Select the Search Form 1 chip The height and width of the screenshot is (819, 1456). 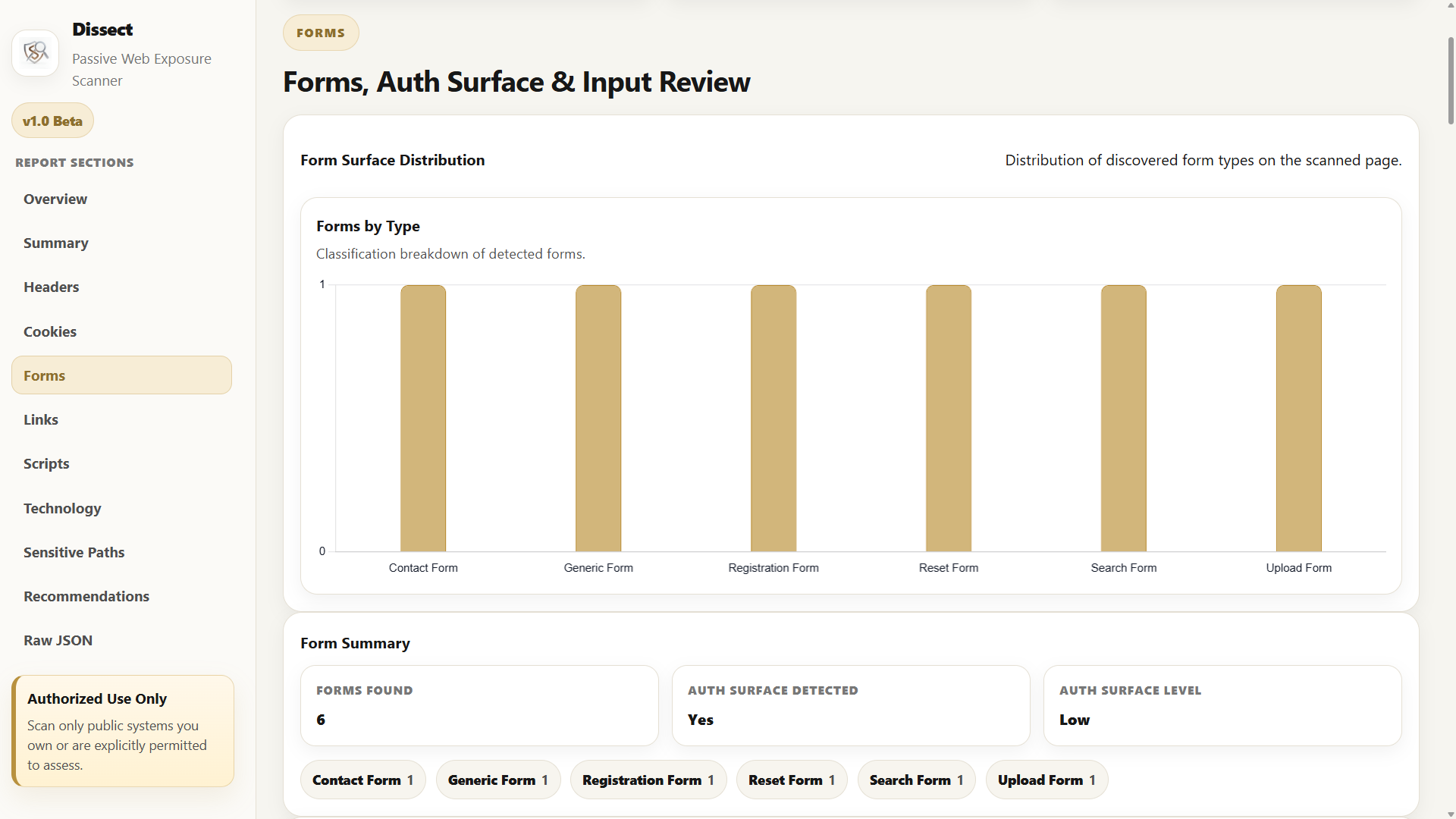[x=917, y=780]
